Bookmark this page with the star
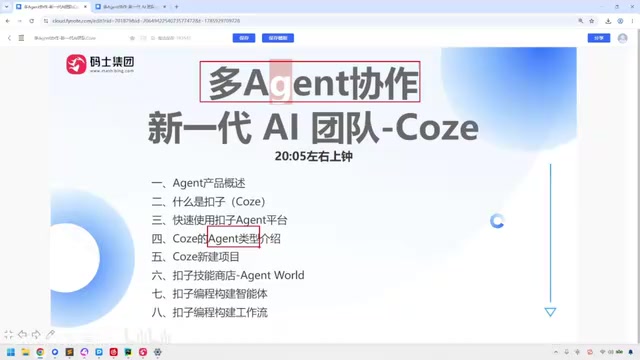Viewport: 640px width, 360px height. pyautogui.click(x=591, y=21)
